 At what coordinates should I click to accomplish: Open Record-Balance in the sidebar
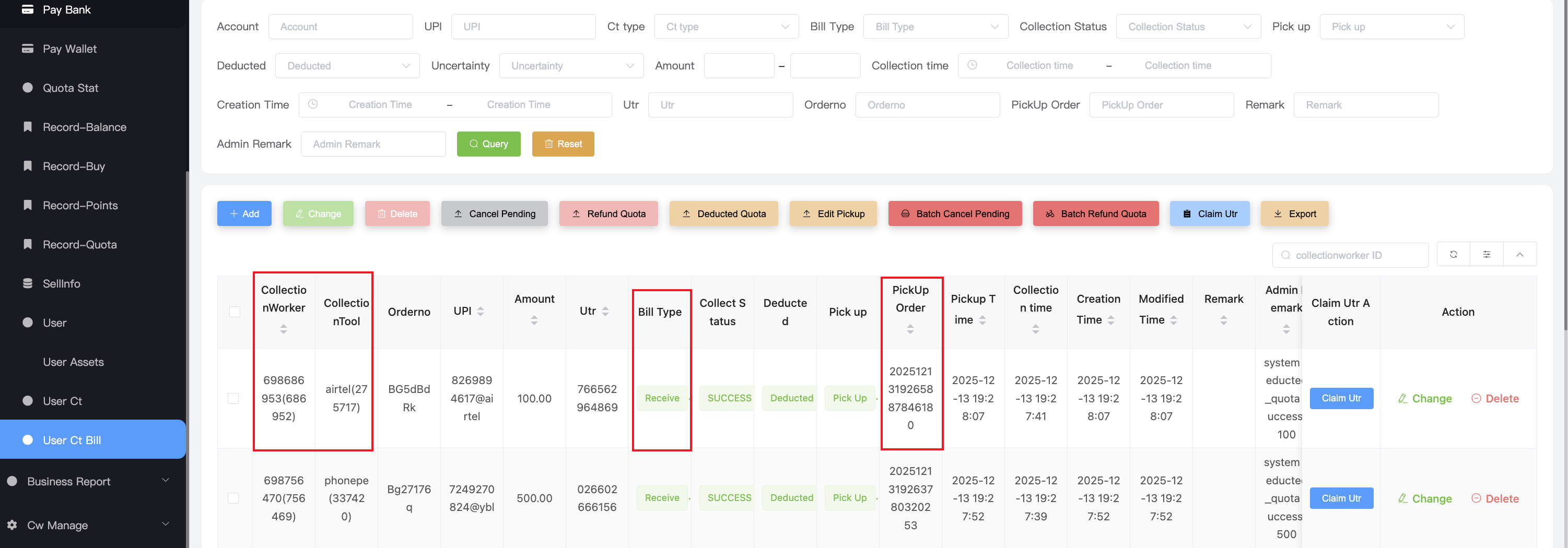tap(85, 127)
